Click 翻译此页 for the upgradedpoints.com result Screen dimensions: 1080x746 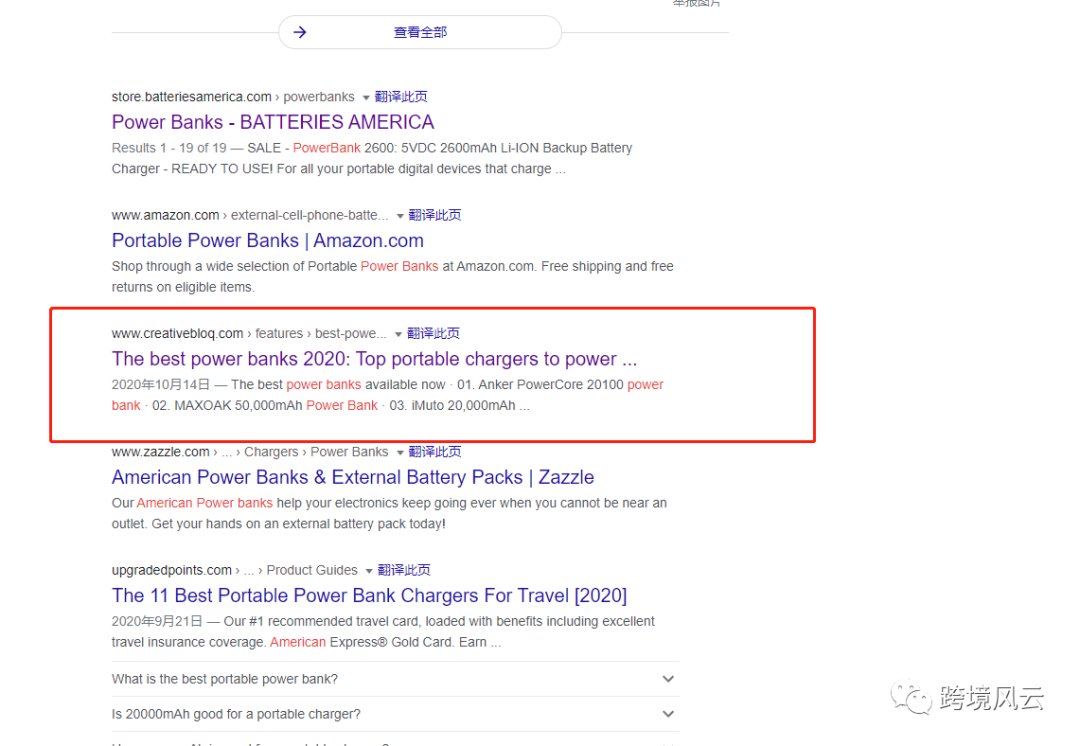coord(404,570)
